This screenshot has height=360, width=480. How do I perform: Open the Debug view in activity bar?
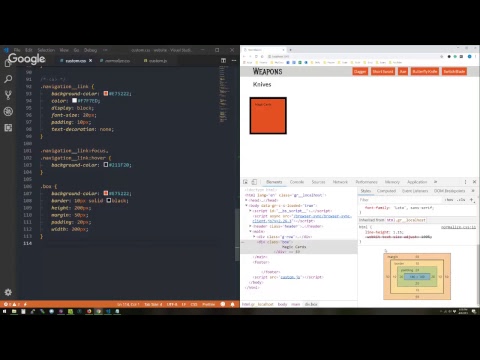(x=8, y=111)
